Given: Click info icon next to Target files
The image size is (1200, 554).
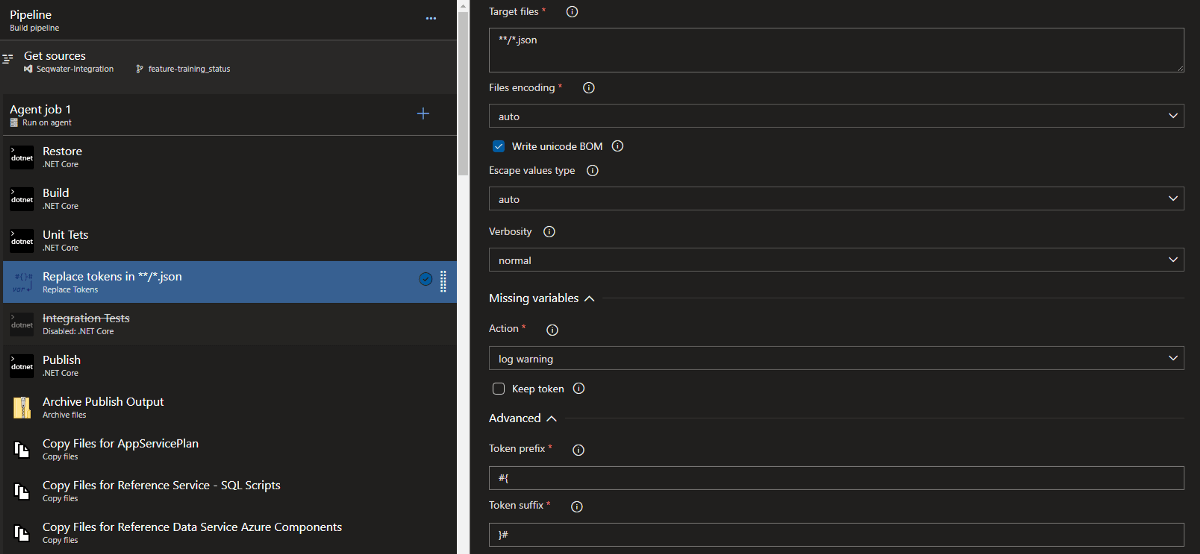Looking at the screenshot, I should coord(572,12).
